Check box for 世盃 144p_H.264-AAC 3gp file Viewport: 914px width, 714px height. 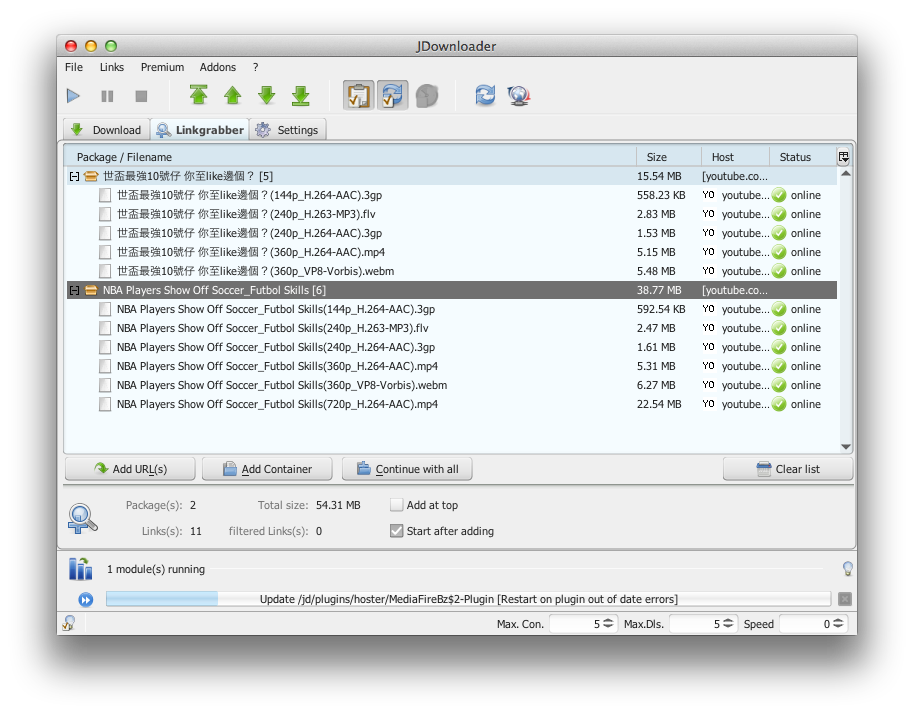pyautogui.click(x=105, y=195)
